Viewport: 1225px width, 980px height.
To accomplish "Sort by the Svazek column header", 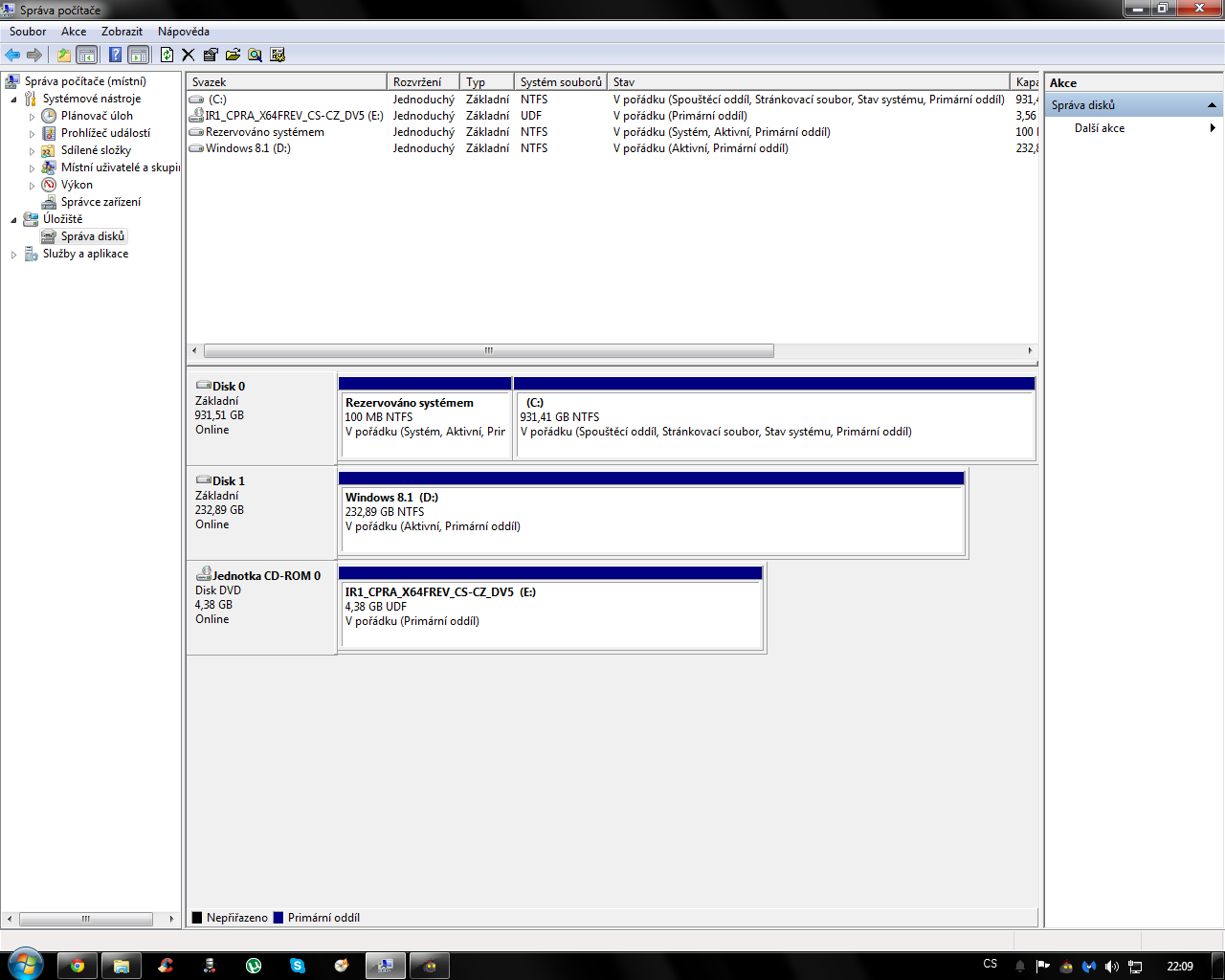I will [x=287, y=82].
